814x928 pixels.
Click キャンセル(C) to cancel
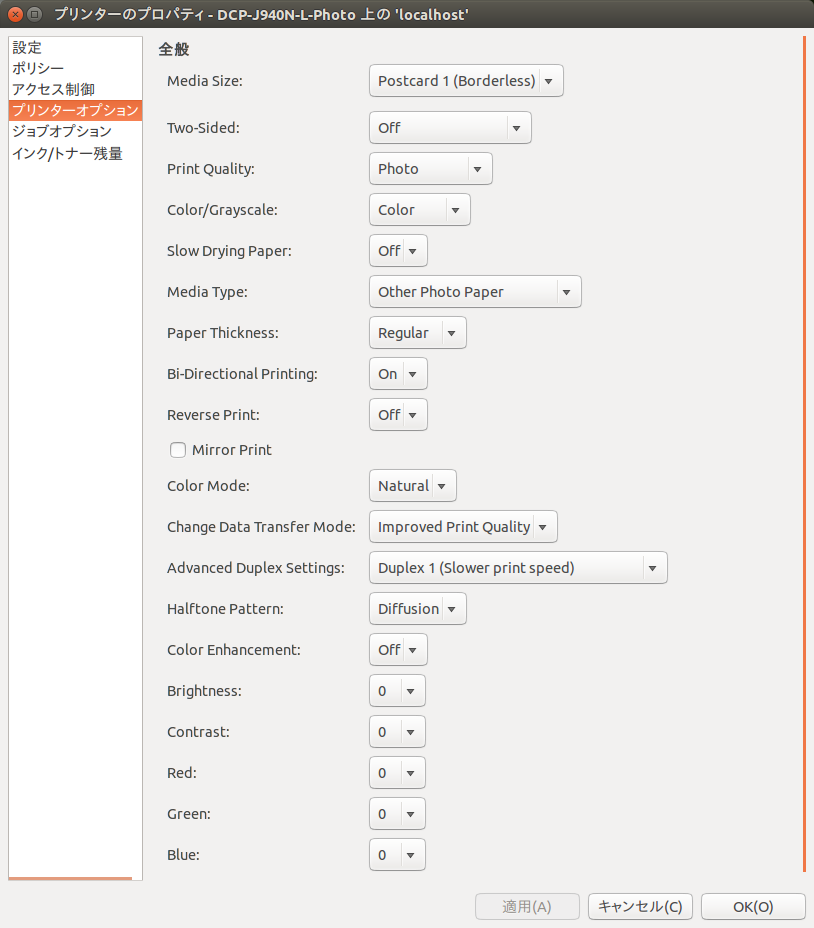click(640, 907)
